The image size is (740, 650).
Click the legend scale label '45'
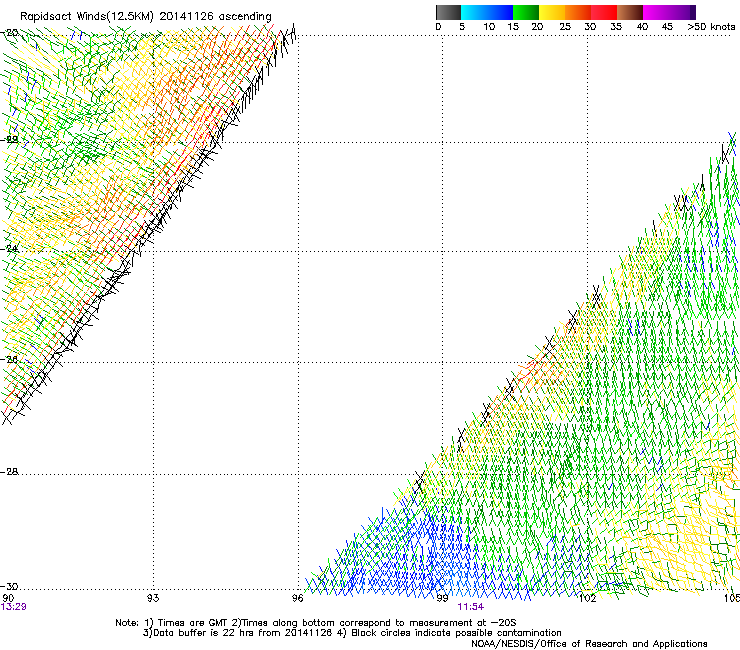tap(667, 27)
